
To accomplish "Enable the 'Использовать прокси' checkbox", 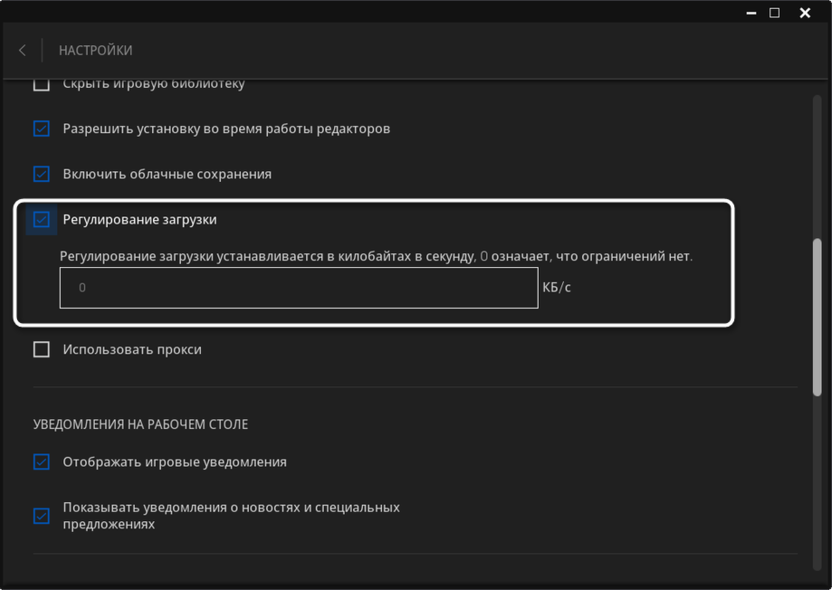I will pyautogui.click(x=42, y=350).
